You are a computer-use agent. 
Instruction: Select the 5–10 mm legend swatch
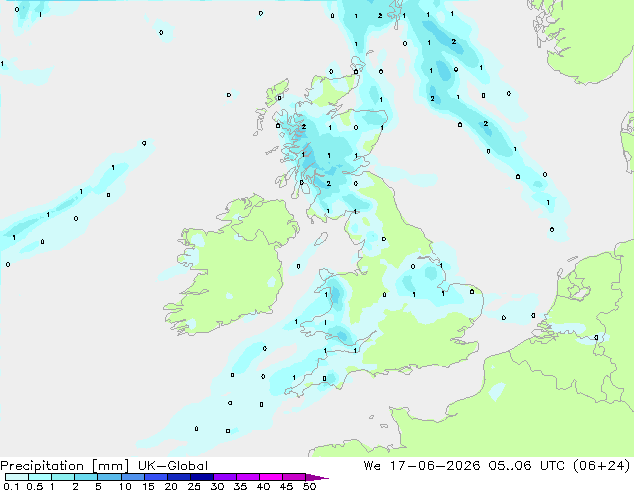(x=109, y=477)
